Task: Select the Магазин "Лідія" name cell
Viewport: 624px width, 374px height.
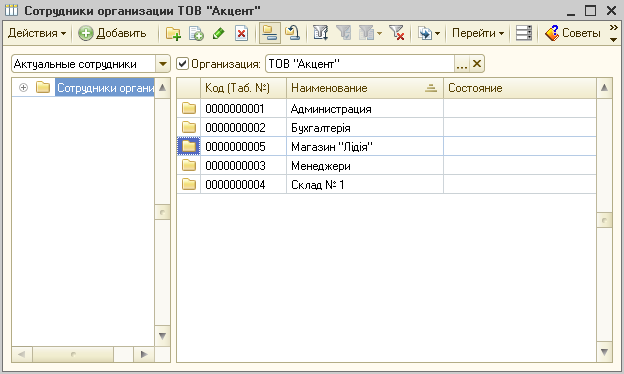Action: pos(365,147)
